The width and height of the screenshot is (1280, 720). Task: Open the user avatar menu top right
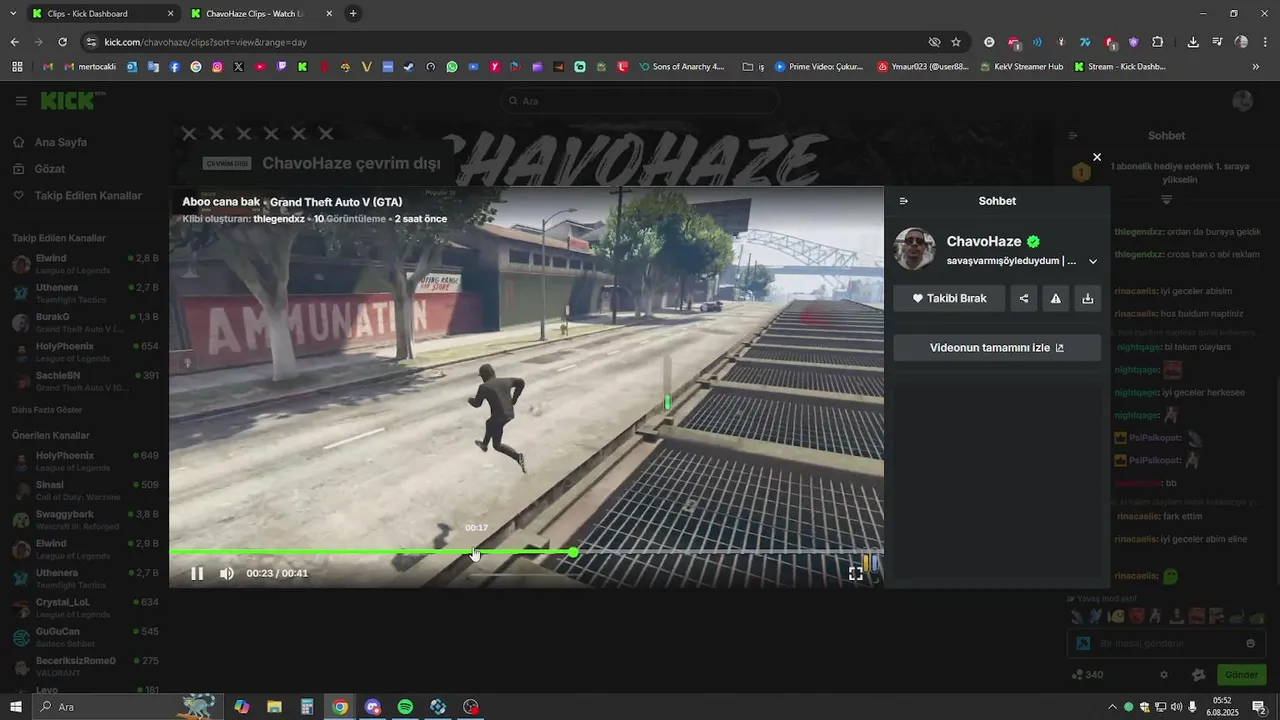(x=1243, y=101)
